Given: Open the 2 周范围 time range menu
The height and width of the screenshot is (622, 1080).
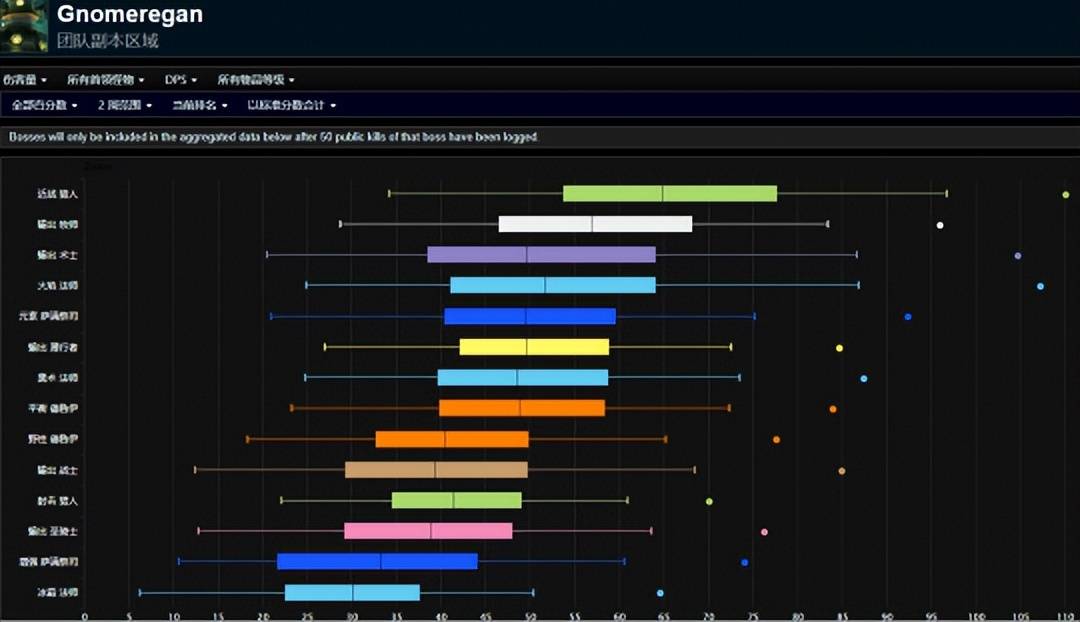Looking at the screenshot, I should point(125,105).
